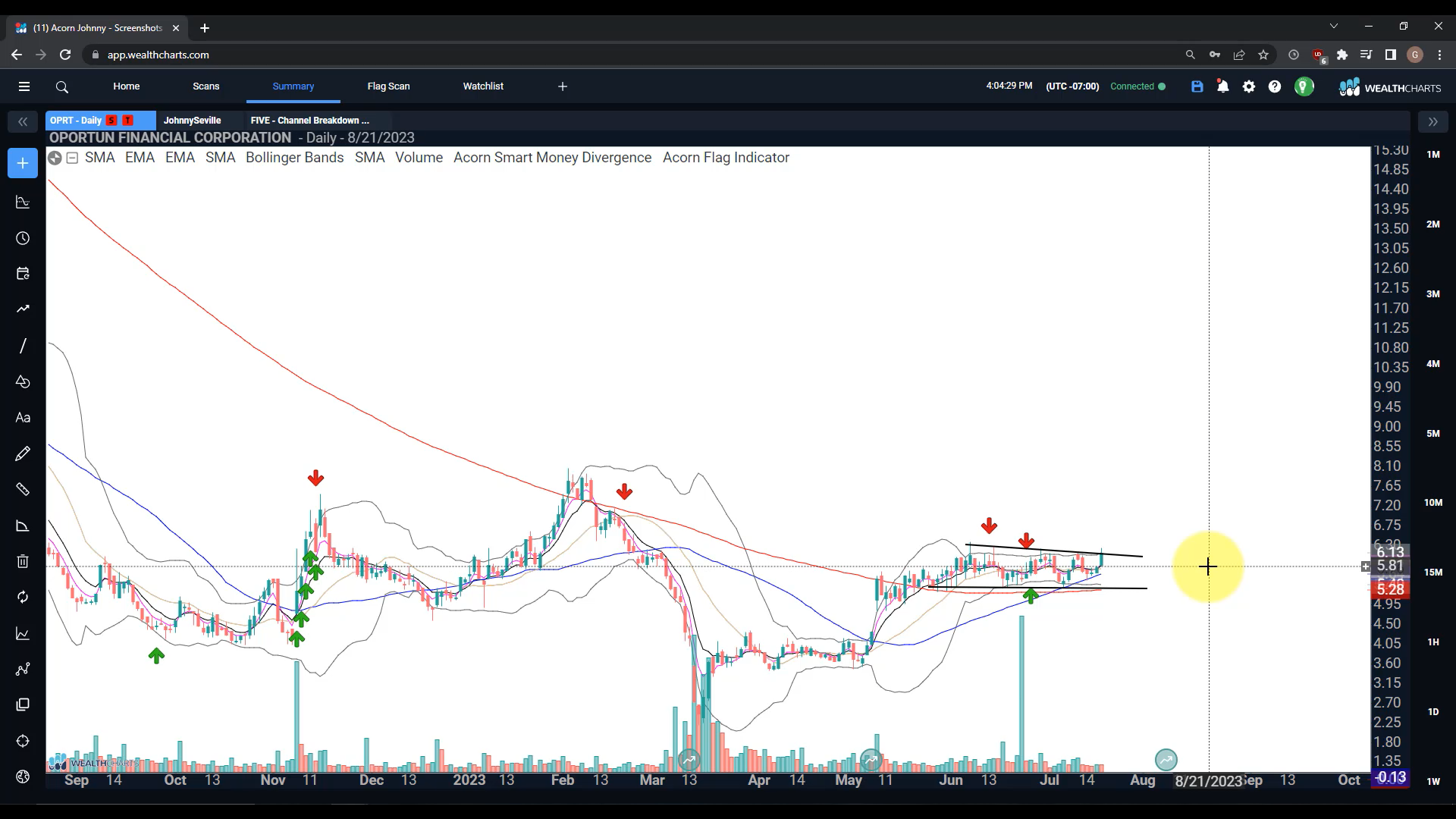Viewport: 1456px width, 819px height.
Task: Open the calendar events tool in sidebar
Action: 23,274
